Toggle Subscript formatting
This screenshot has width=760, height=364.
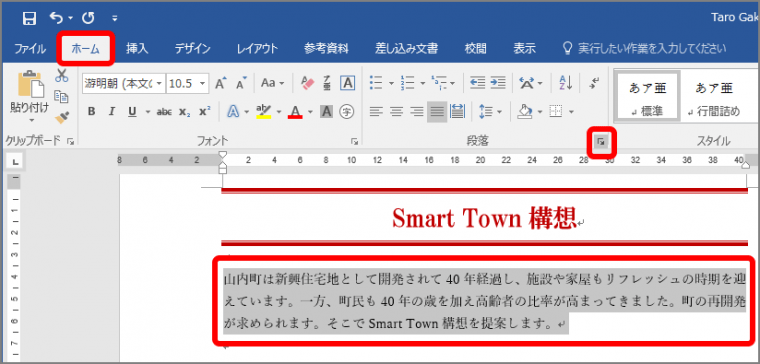pos(184,112)
